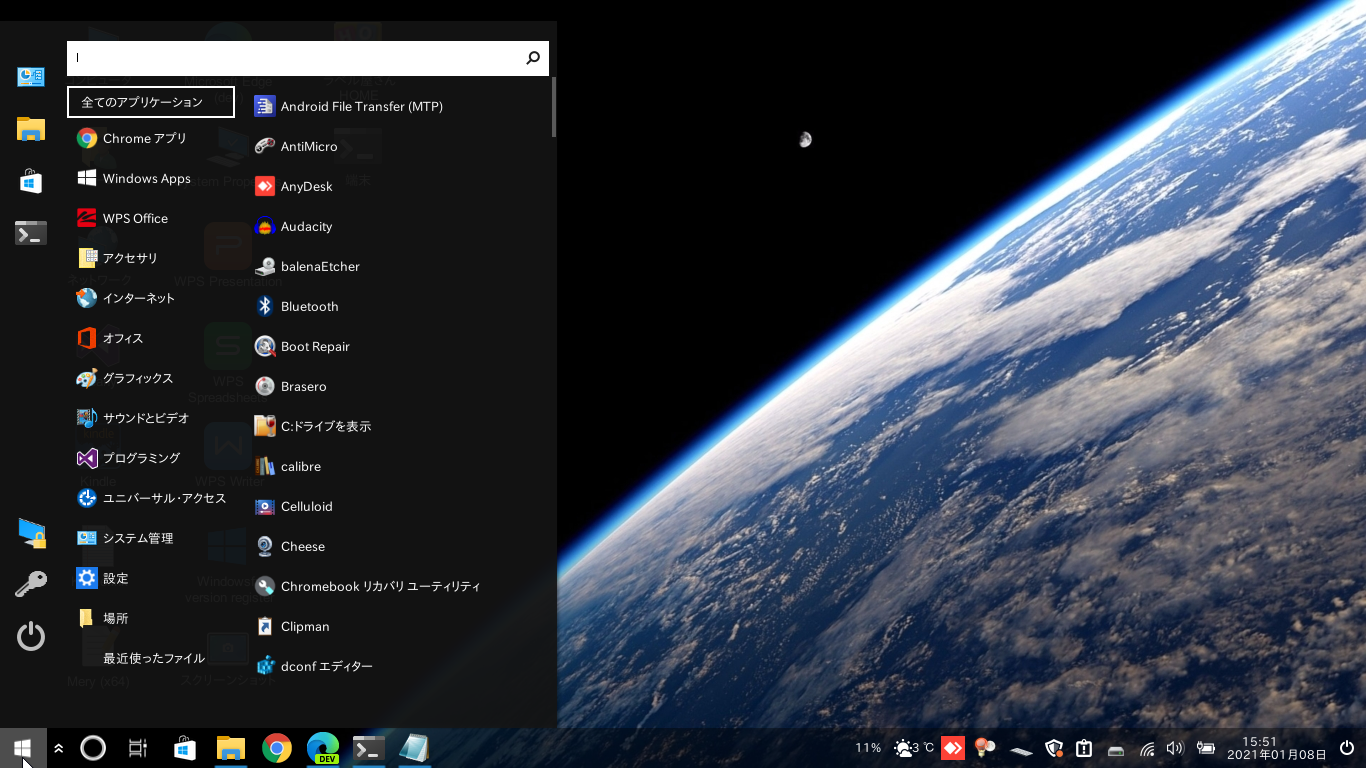Click lock screen icon in menu sidebar
This screenshot has height=768, width=1366.
tap(31, 533)
